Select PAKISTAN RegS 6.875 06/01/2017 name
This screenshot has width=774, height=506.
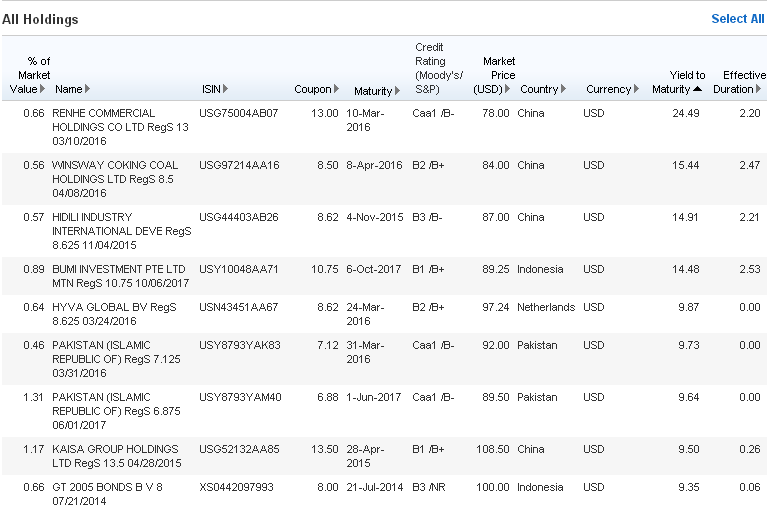pos(116,411)
